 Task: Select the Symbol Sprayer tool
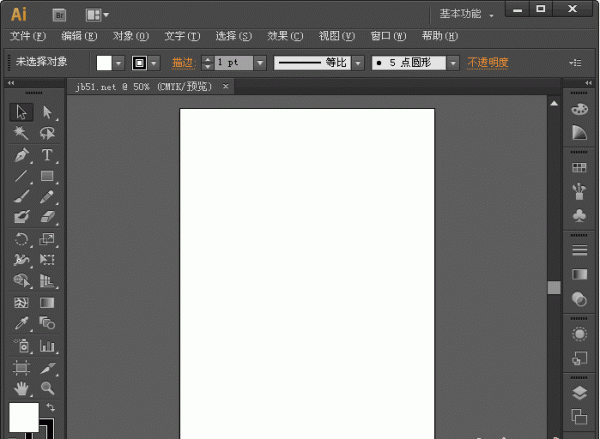click(21, 346)
